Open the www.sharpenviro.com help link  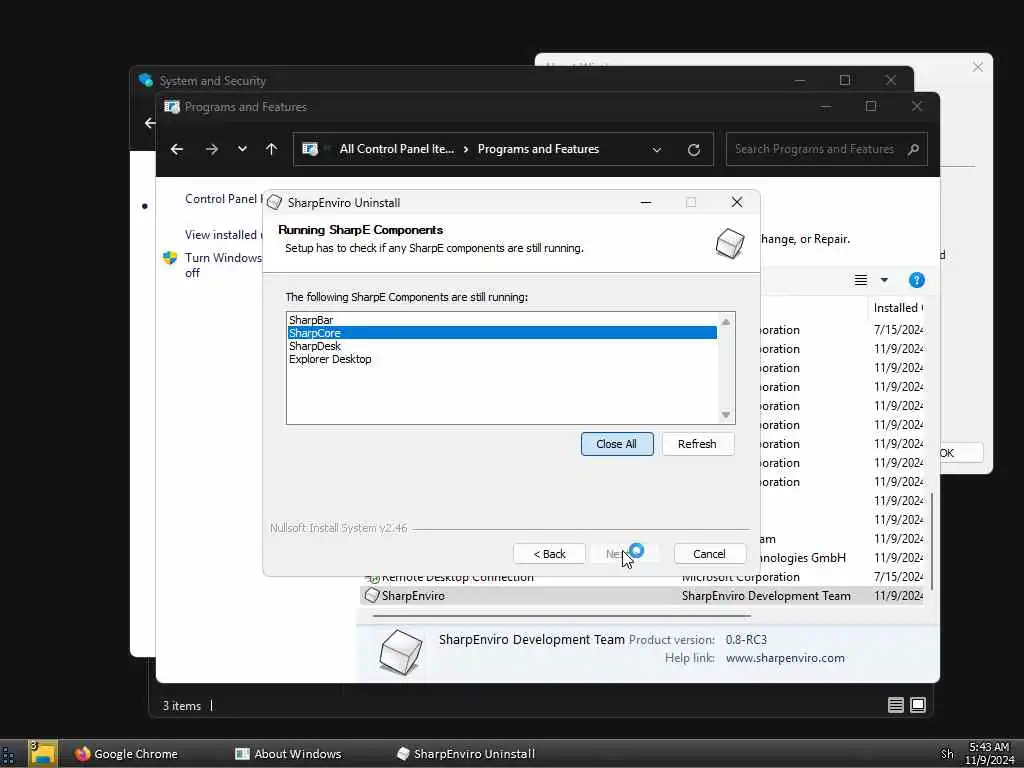[x=785, y=658]
